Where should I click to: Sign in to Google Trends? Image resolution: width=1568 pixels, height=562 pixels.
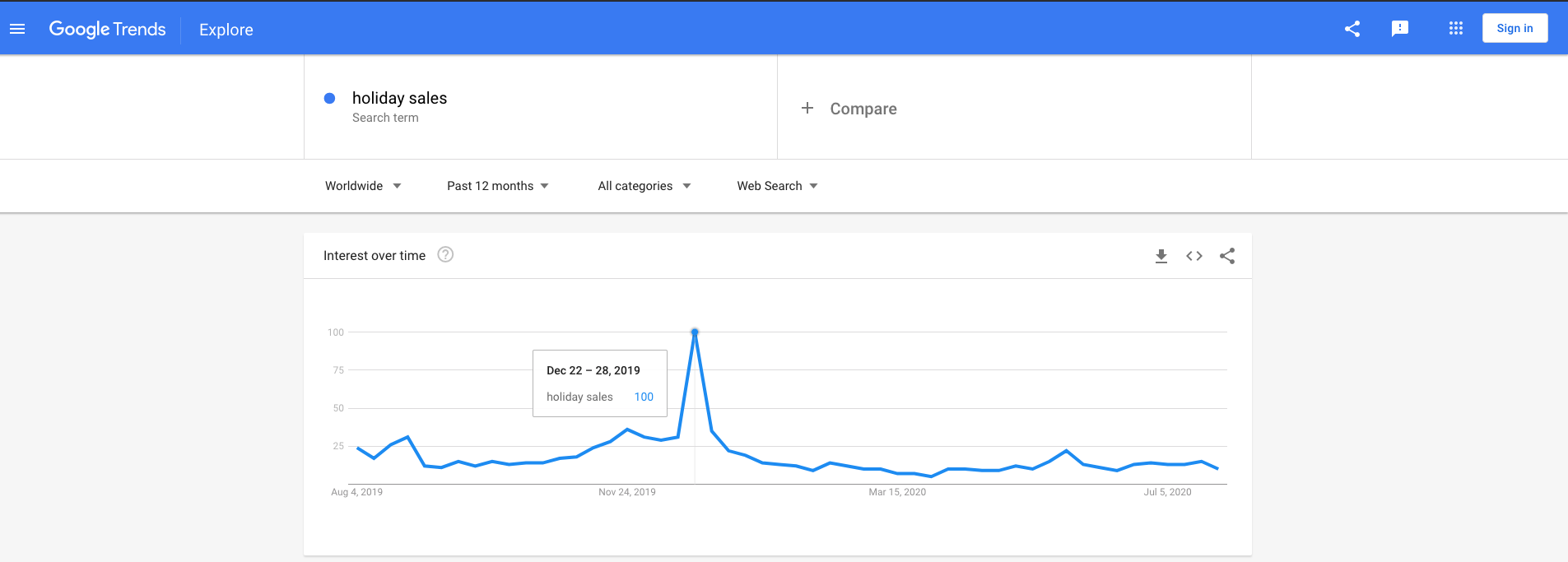[x=1514, y=27]
